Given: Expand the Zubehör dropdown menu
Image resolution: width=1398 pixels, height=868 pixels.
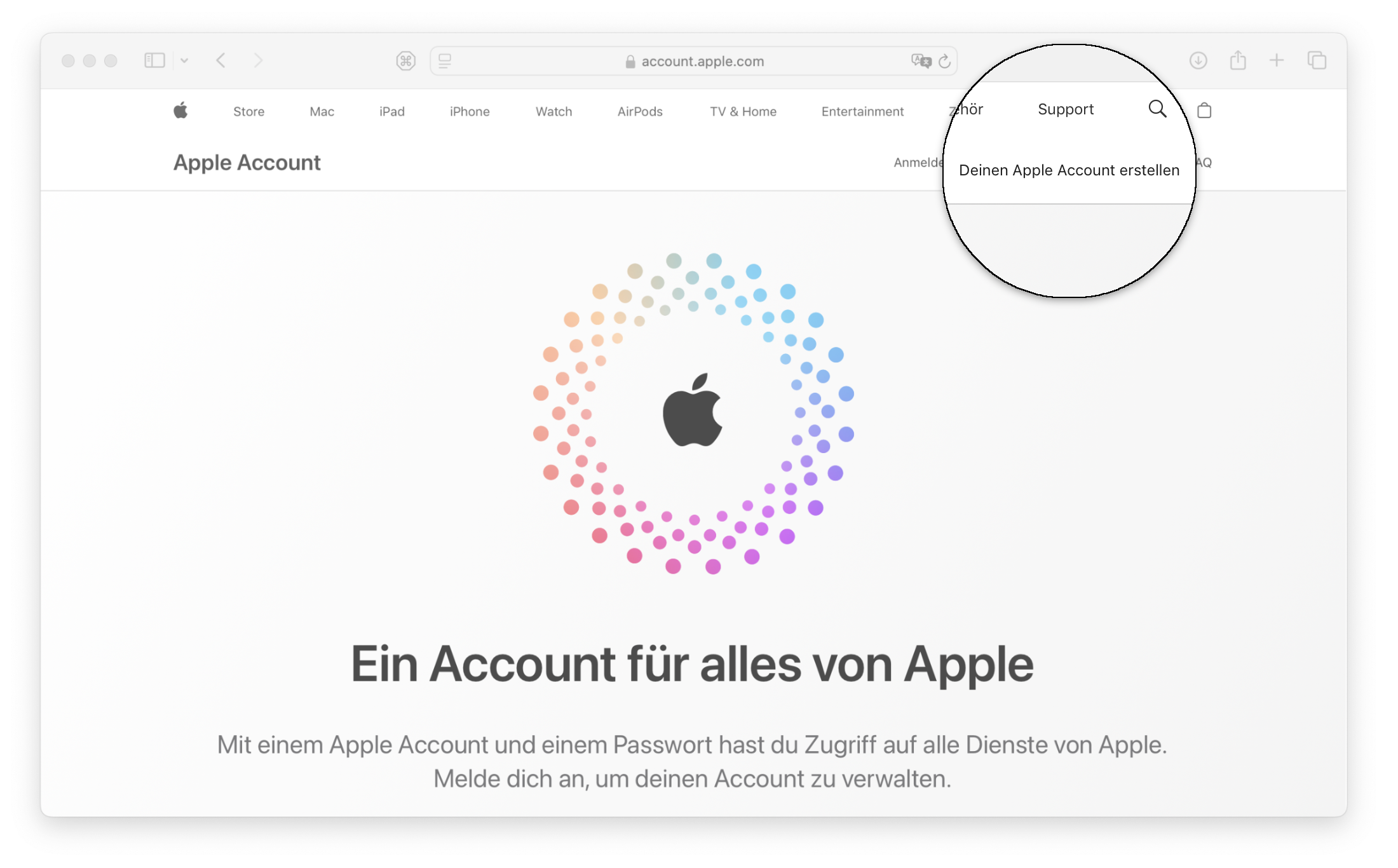Looking at the screenshot, I should (x=964, y=110).
